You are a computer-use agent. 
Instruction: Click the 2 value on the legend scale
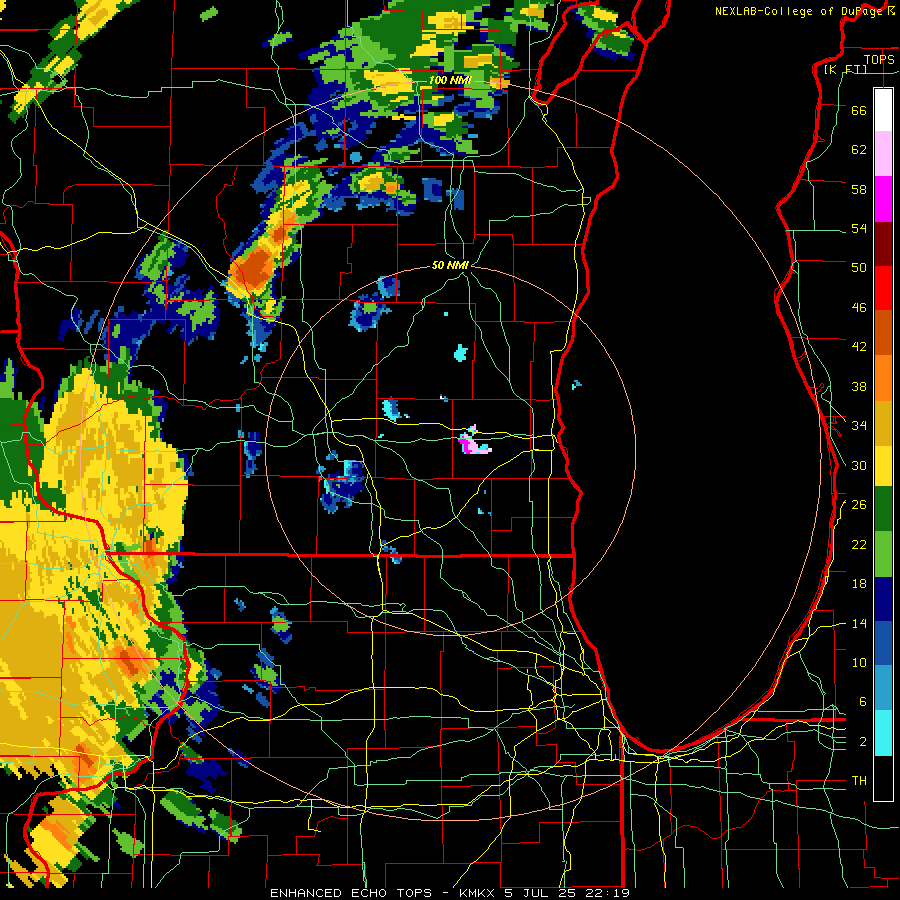(863, 742)
